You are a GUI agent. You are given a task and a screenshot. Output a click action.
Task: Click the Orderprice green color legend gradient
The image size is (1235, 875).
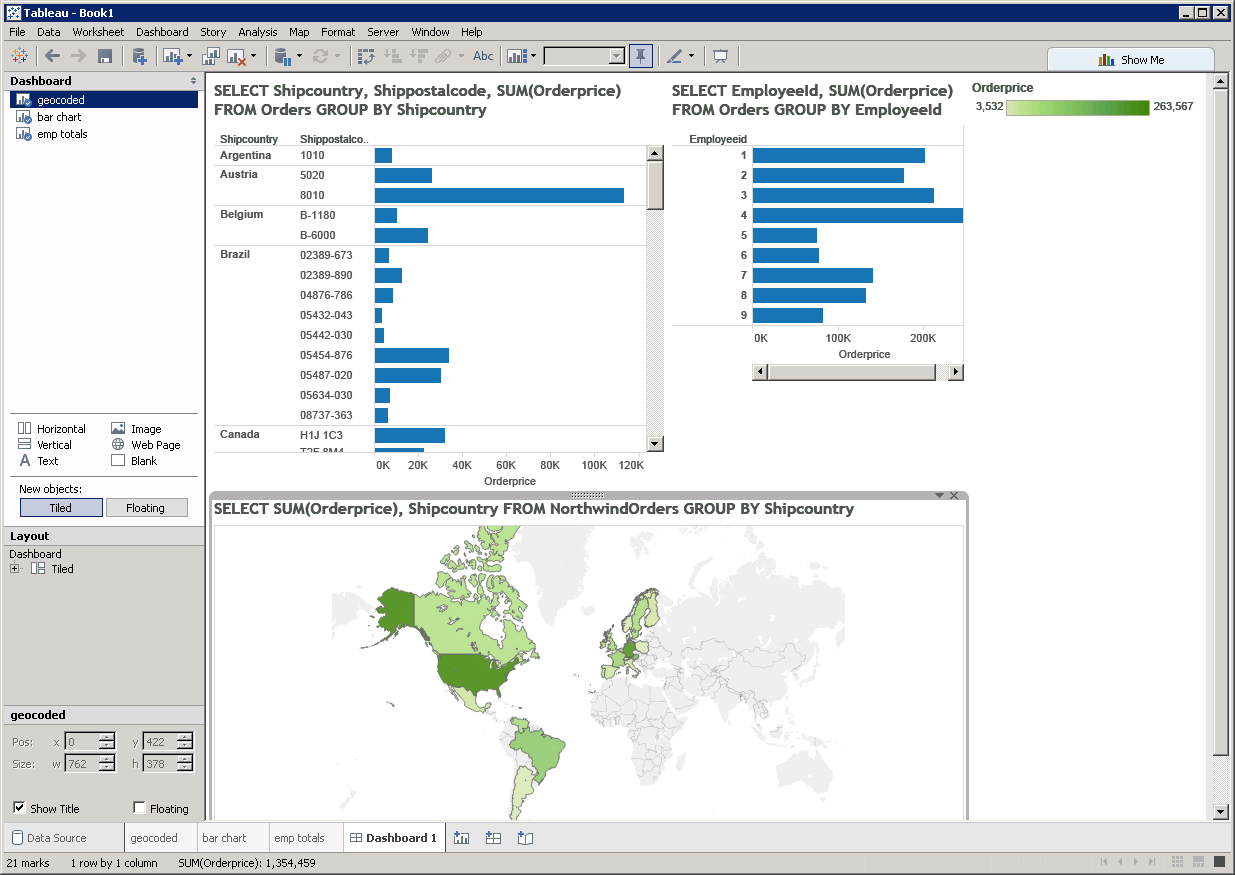1078,107
